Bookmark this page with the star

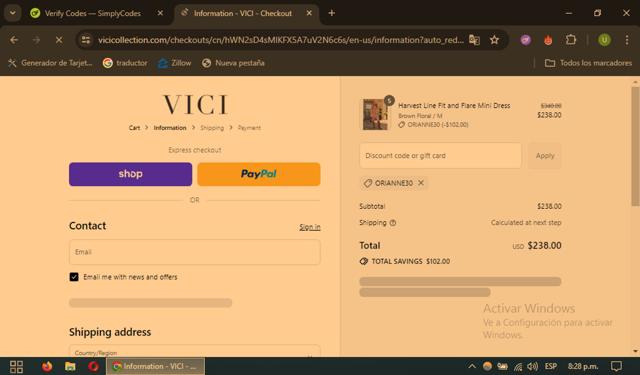494,40
